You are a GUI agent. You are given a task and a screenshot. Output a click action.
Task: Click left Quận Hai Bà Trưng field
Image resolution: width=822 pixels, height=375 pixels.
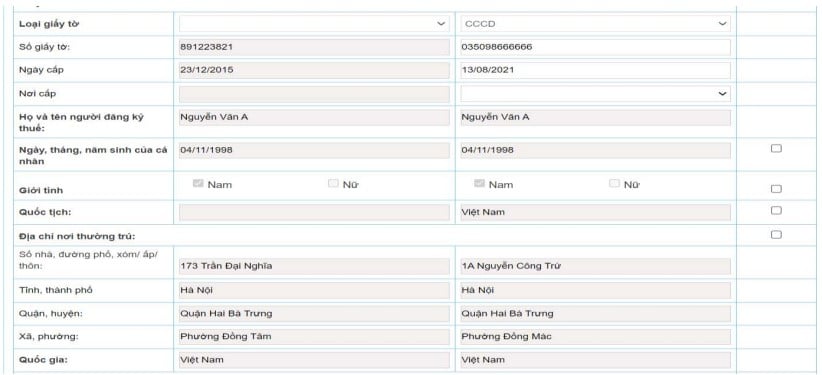point(314,314)
